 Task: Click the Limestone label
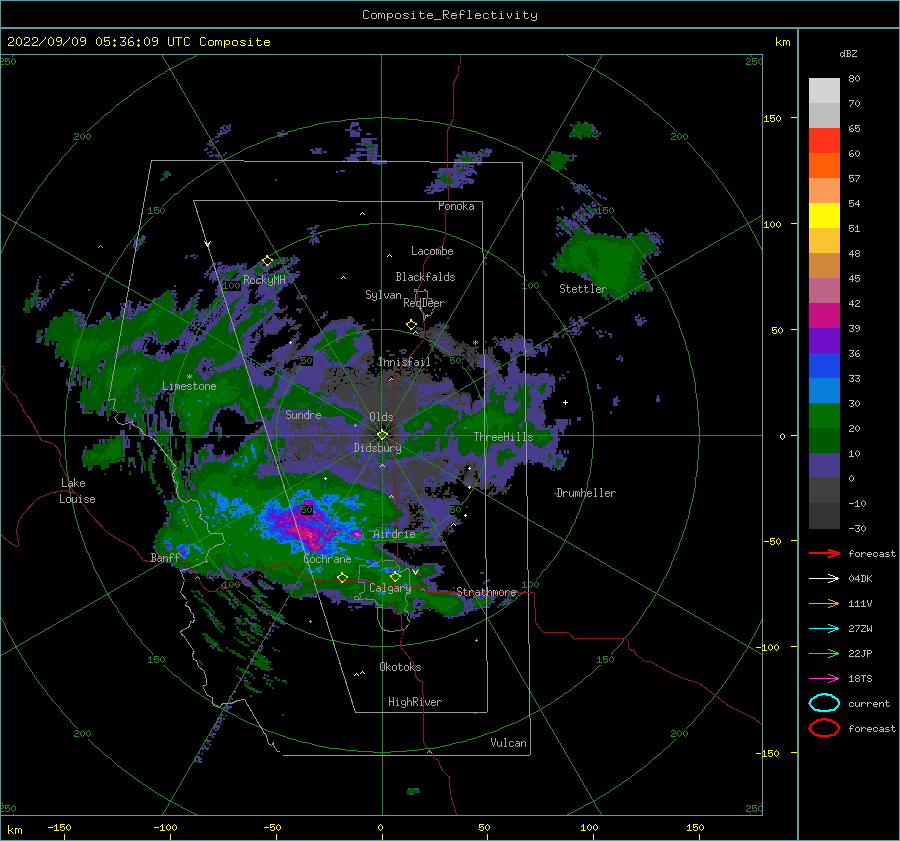click(189, 386)
